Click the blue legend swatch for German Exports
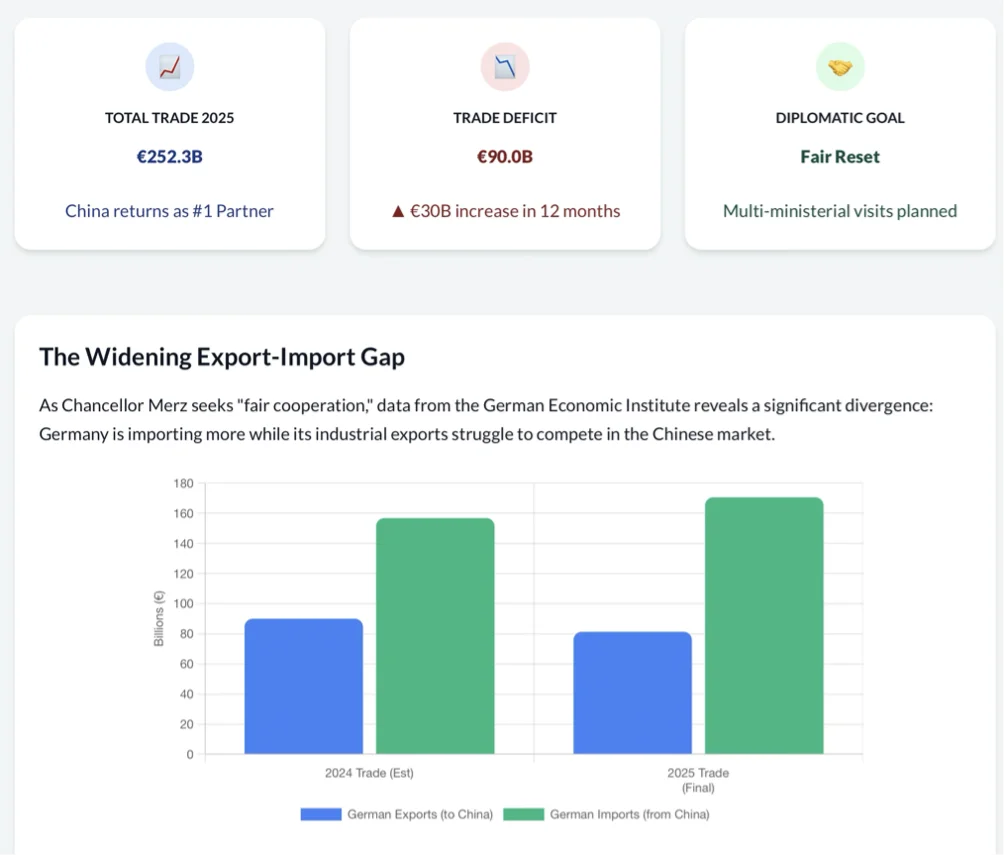Viewport: 1008px width, 858px height. [x=320, y=814]
